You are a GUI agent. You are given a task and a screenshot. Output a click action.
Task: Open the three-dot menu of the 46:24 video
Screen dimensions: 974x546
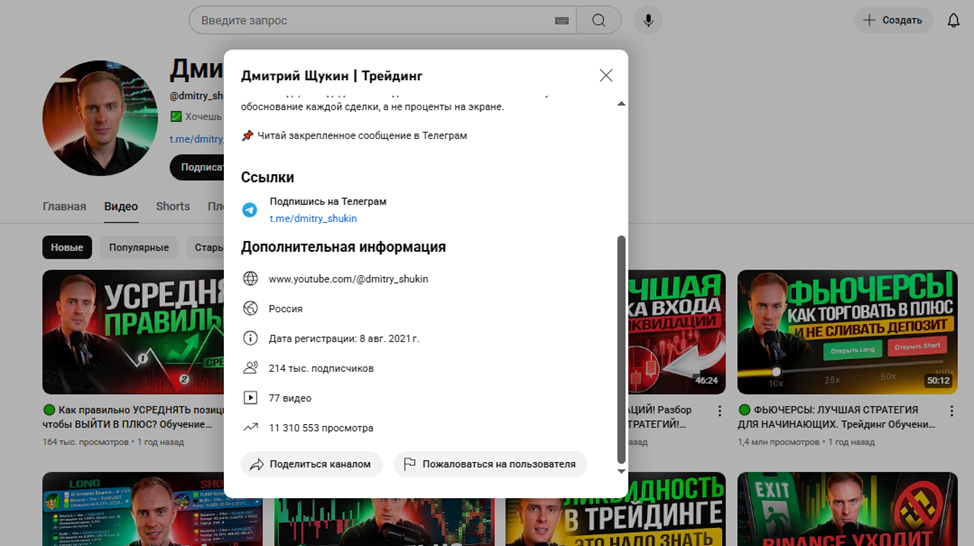719,411
